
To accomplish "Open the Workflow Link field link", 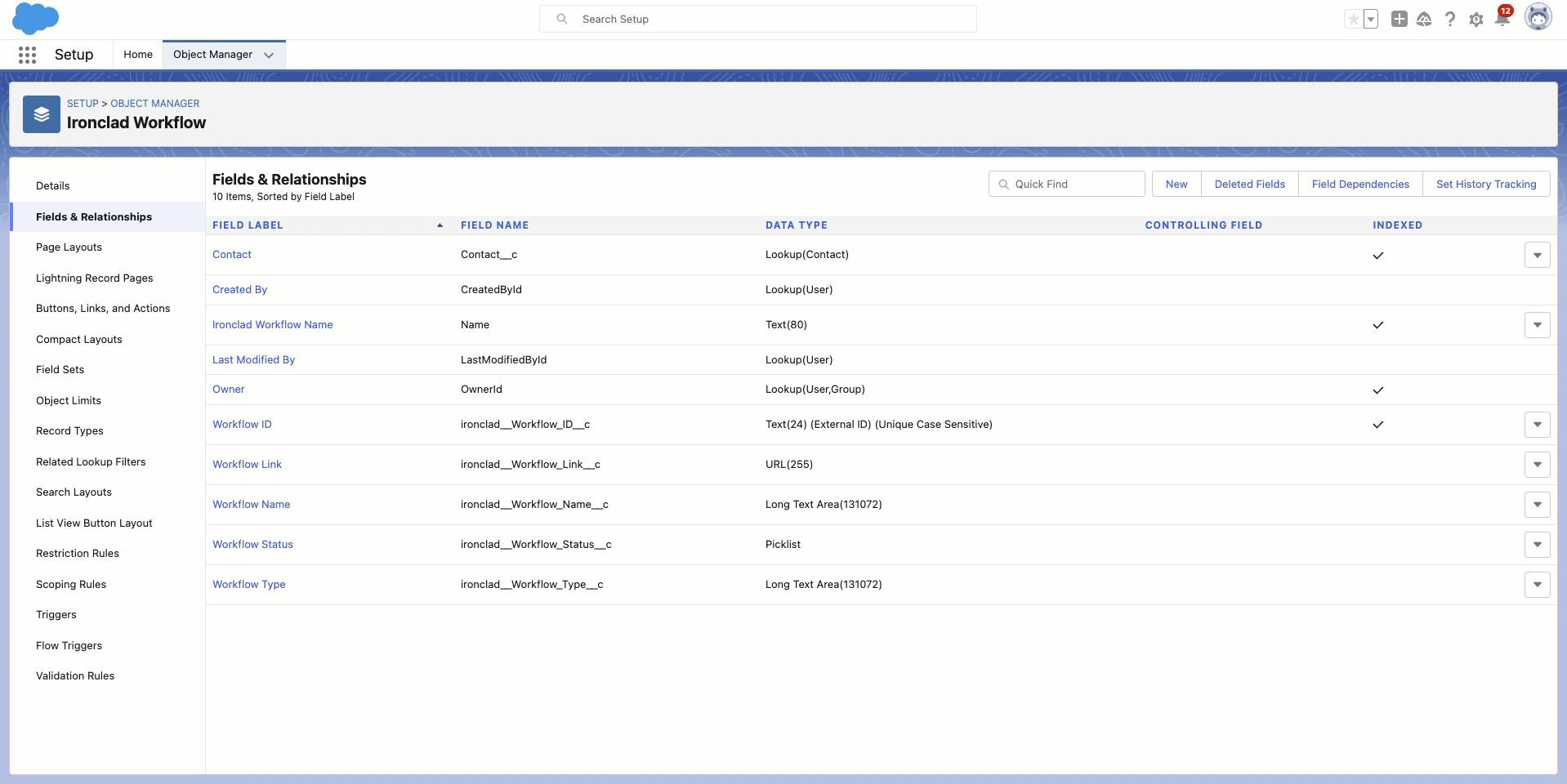I will tap(247, 465).
